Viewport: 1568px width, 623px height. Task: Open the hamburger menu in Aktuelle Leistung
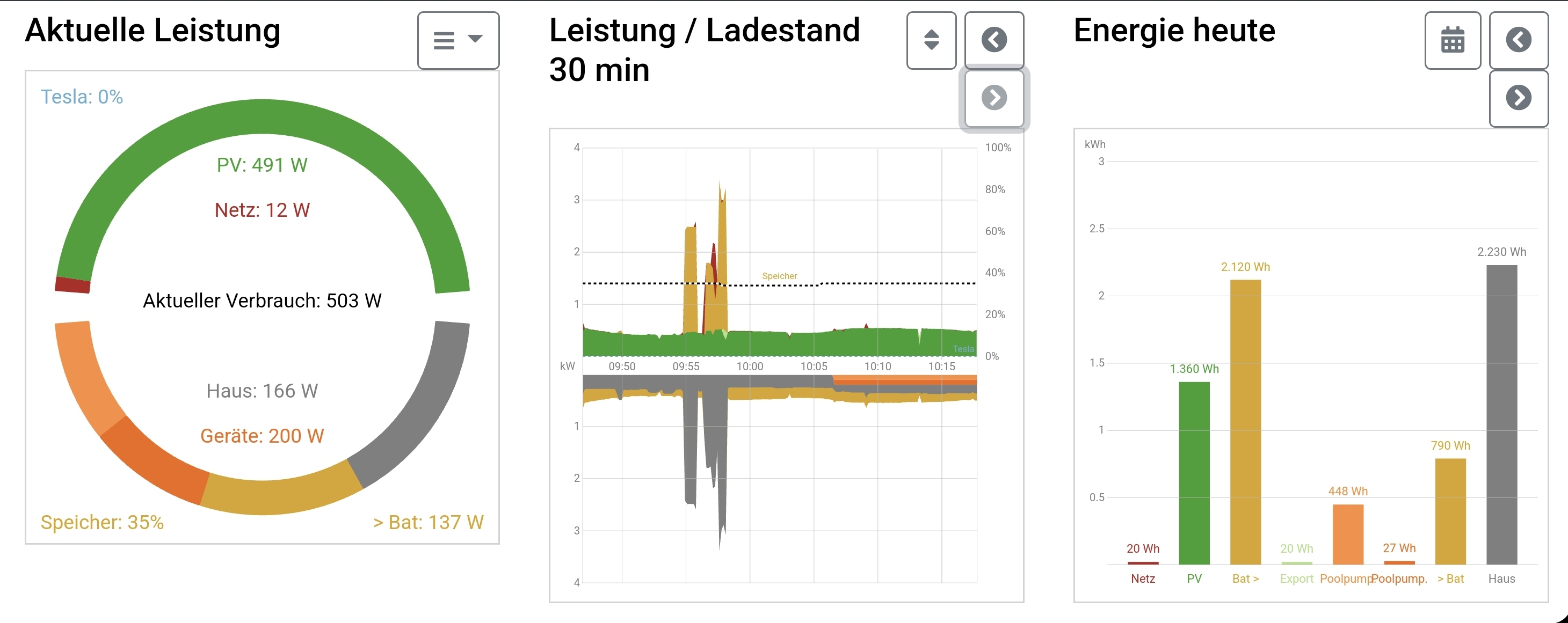(458, 40)
